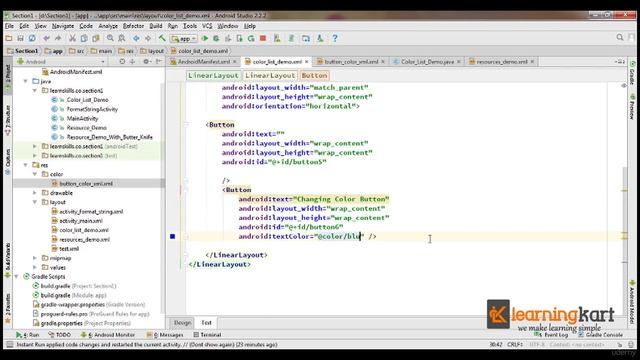This screenshot has height=360, width=640.
Task: Open the Project panel settings gear
Action: pyautogui.click(x=146, y=62)
